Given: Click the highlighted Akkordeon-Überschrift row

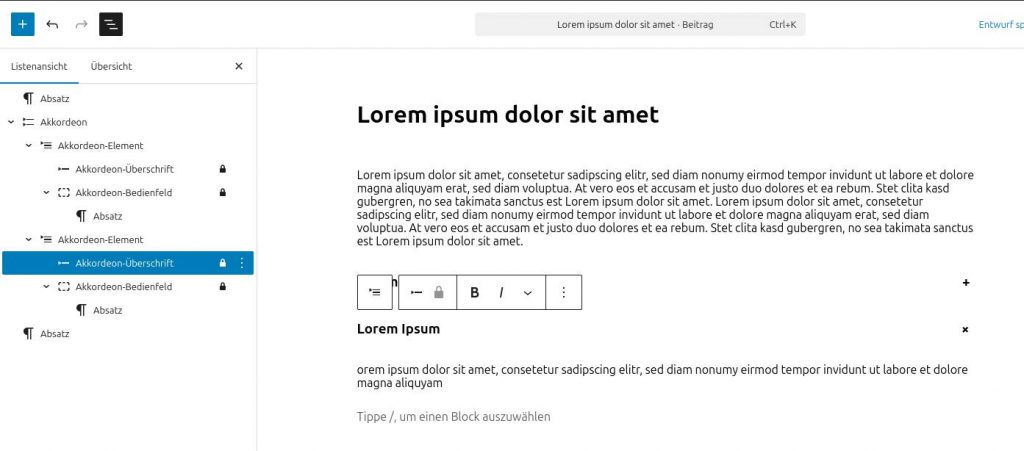Looking at the screenshot, I should 128,263.
